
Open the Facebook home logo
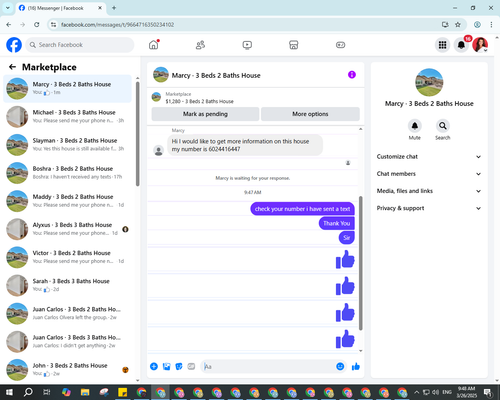[x=14, y=45]
